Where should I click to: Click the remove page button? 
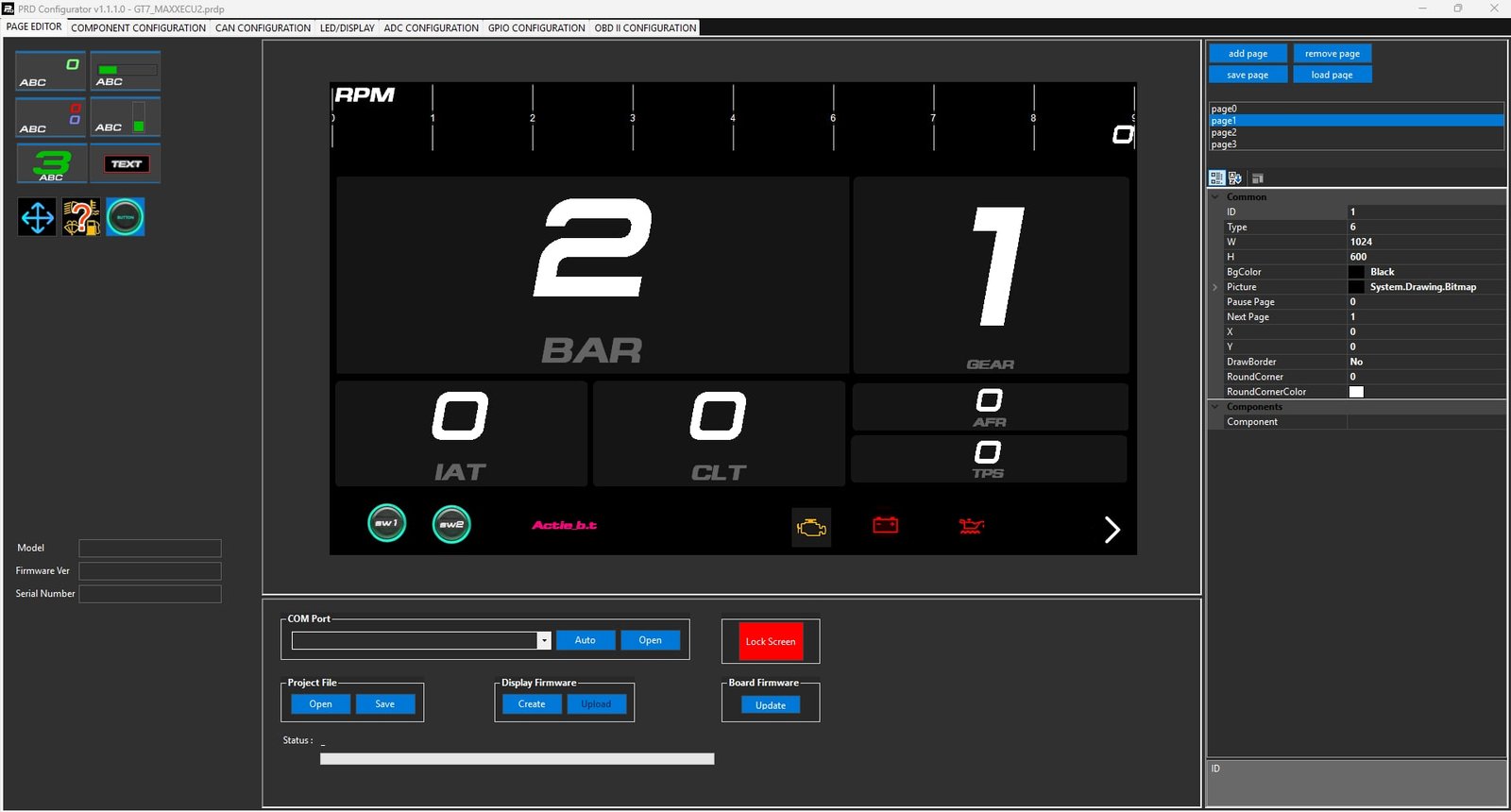pyautogui.click(x=1333, y=54)
